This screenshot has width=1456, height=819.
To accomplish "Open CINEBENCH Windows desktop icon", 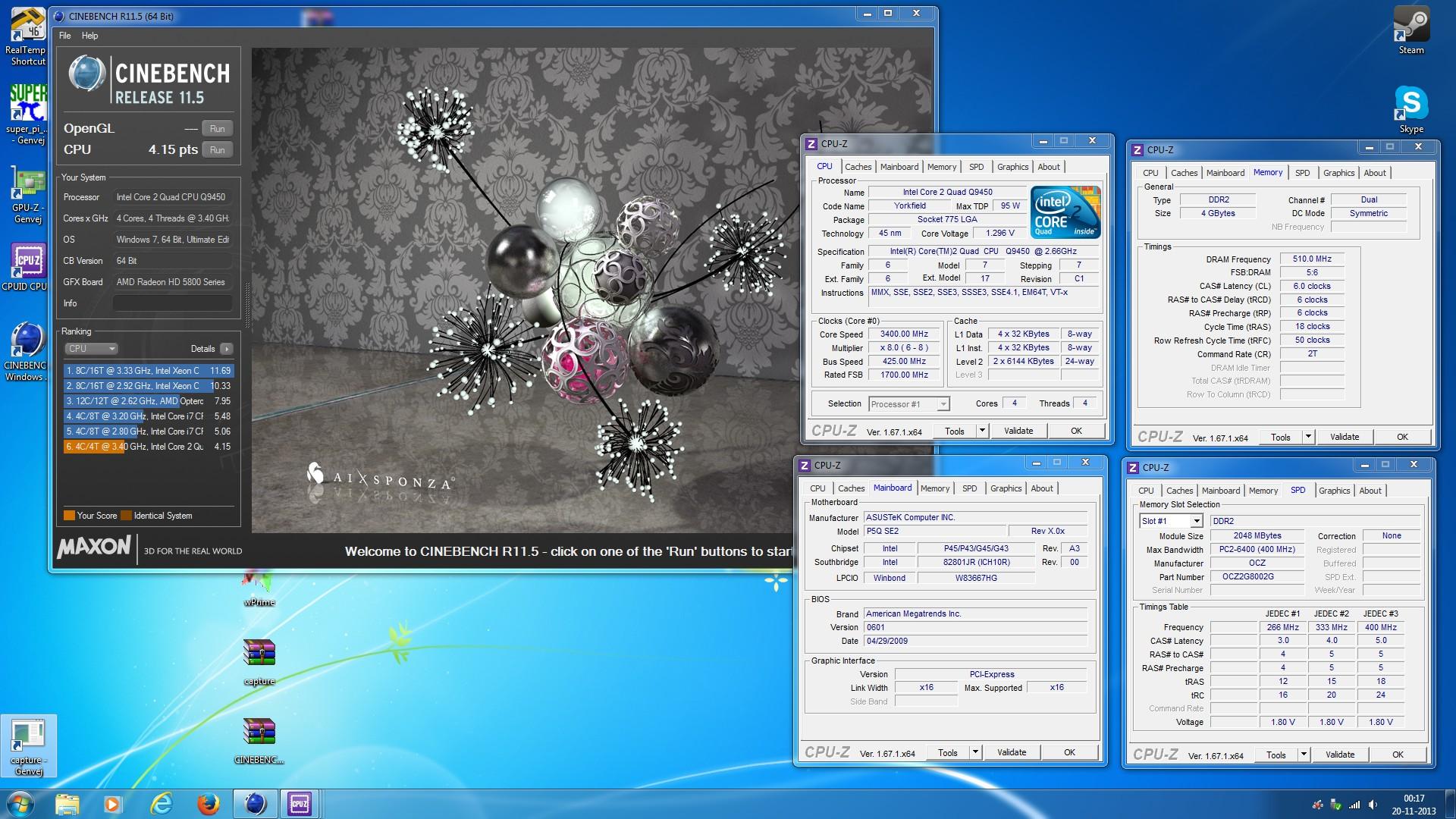I will tap(27, 351).
